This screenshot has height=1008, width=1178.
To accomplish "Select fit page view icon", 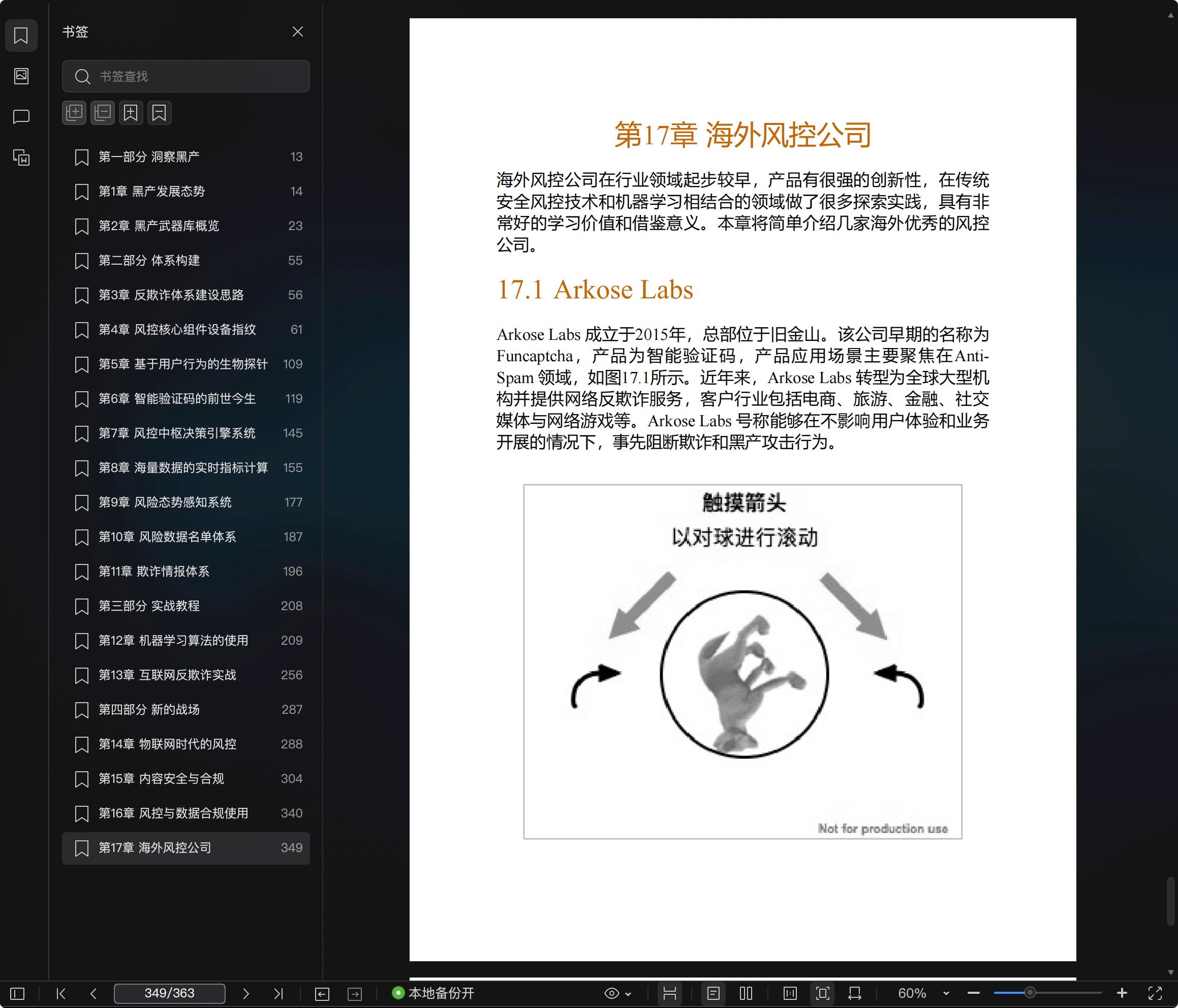I will click(823, 993).
